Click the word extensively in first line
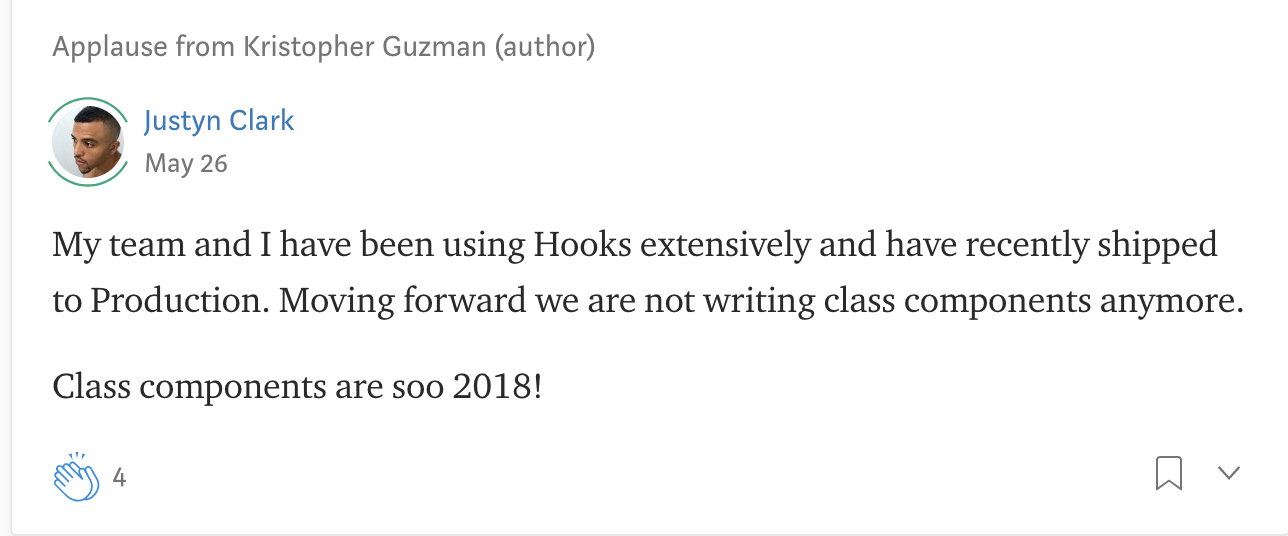Image resolution: width=1288 pixels, height=536 pixels. [726, 244]
